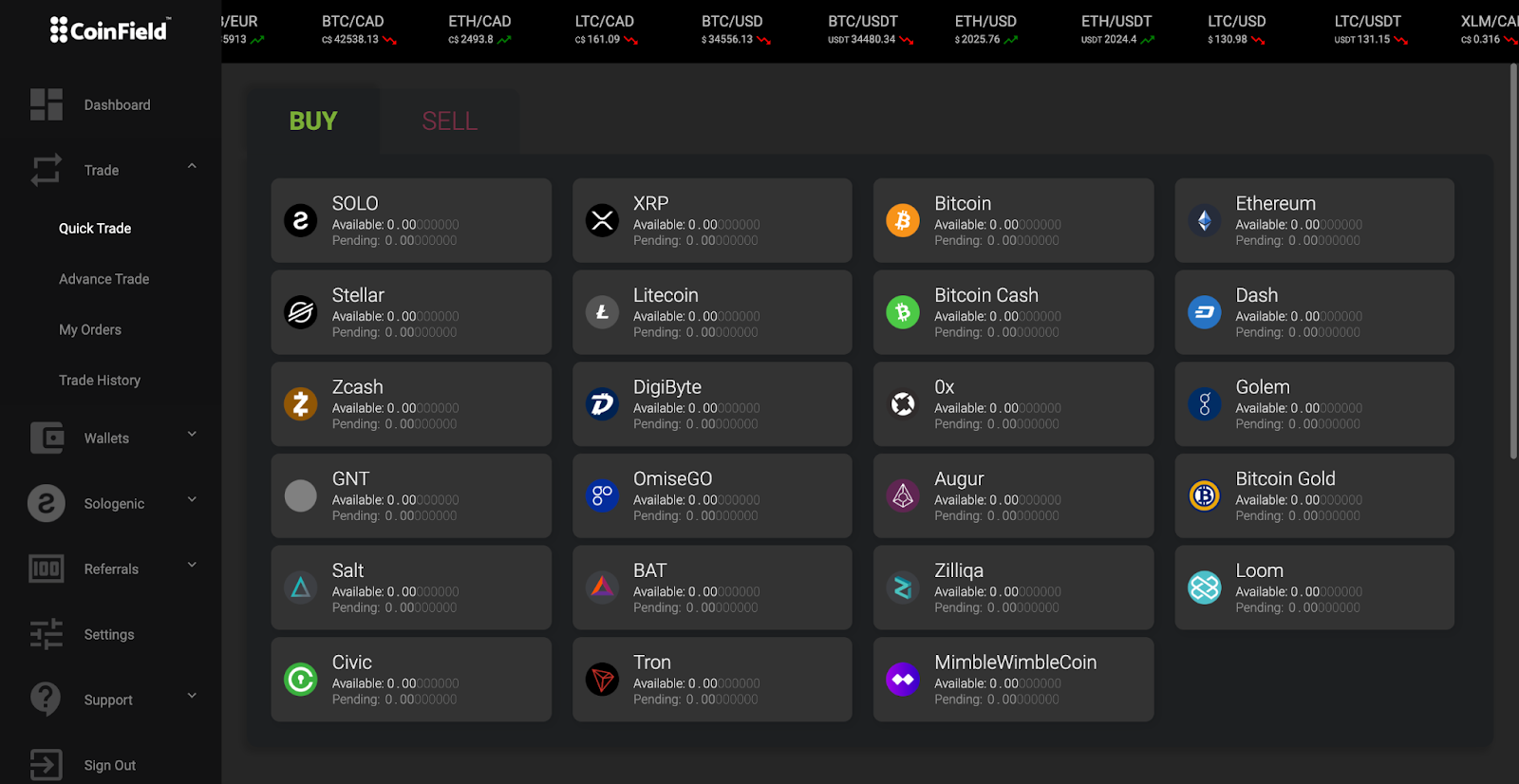Click the page vertical scrollbar
Viewport: 1519px width, 784px height.
click(x=1513, y=261)
